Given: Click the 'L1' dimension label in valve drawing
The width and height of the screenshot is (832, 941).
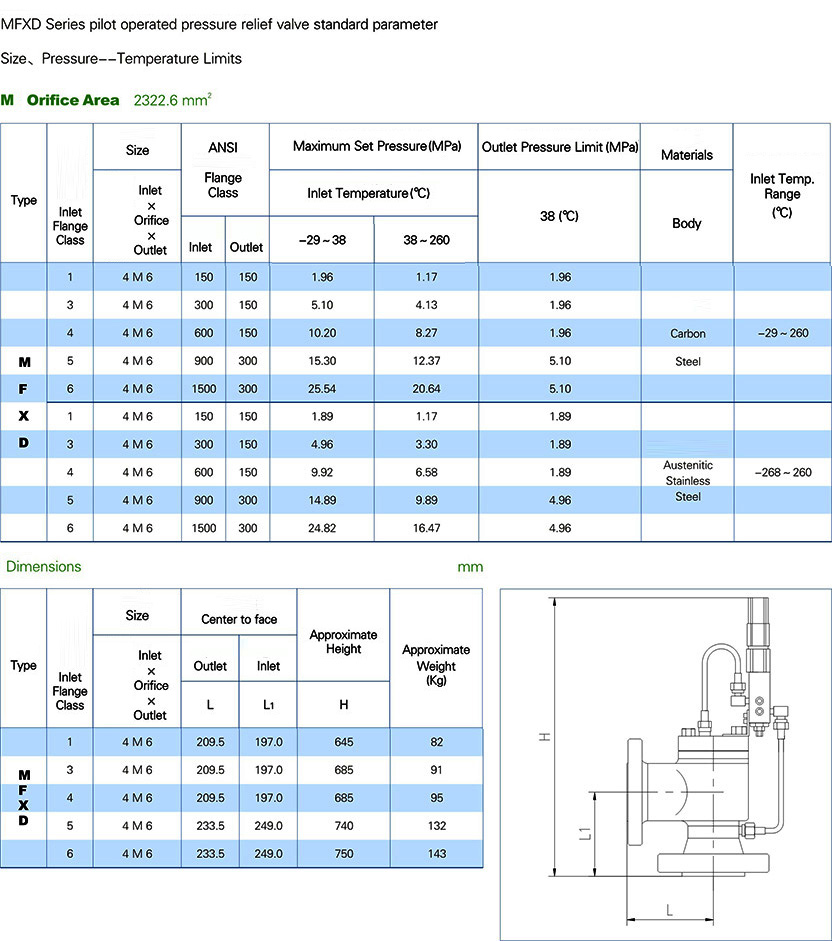Looking at the screenshot, I should coord(585,834).
